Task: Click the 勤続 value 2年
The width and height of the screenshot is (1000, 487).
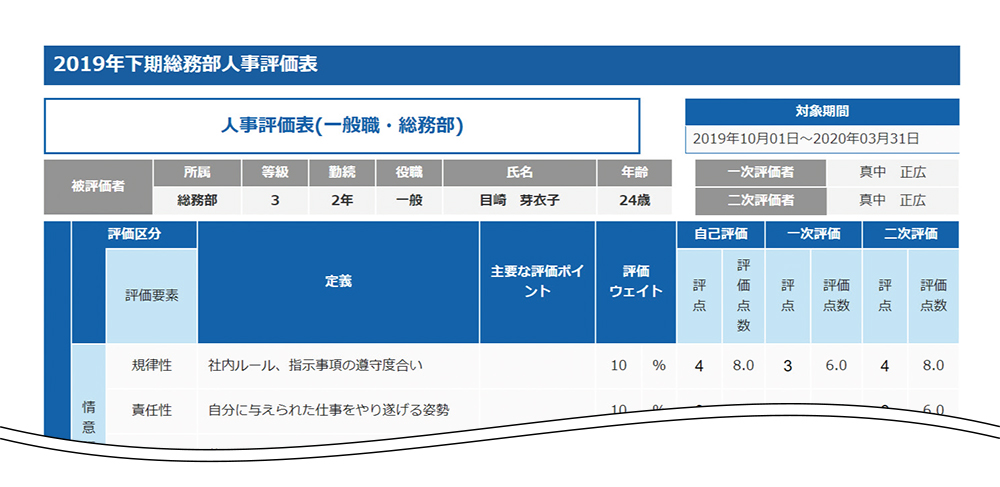Action: [342, 200]
